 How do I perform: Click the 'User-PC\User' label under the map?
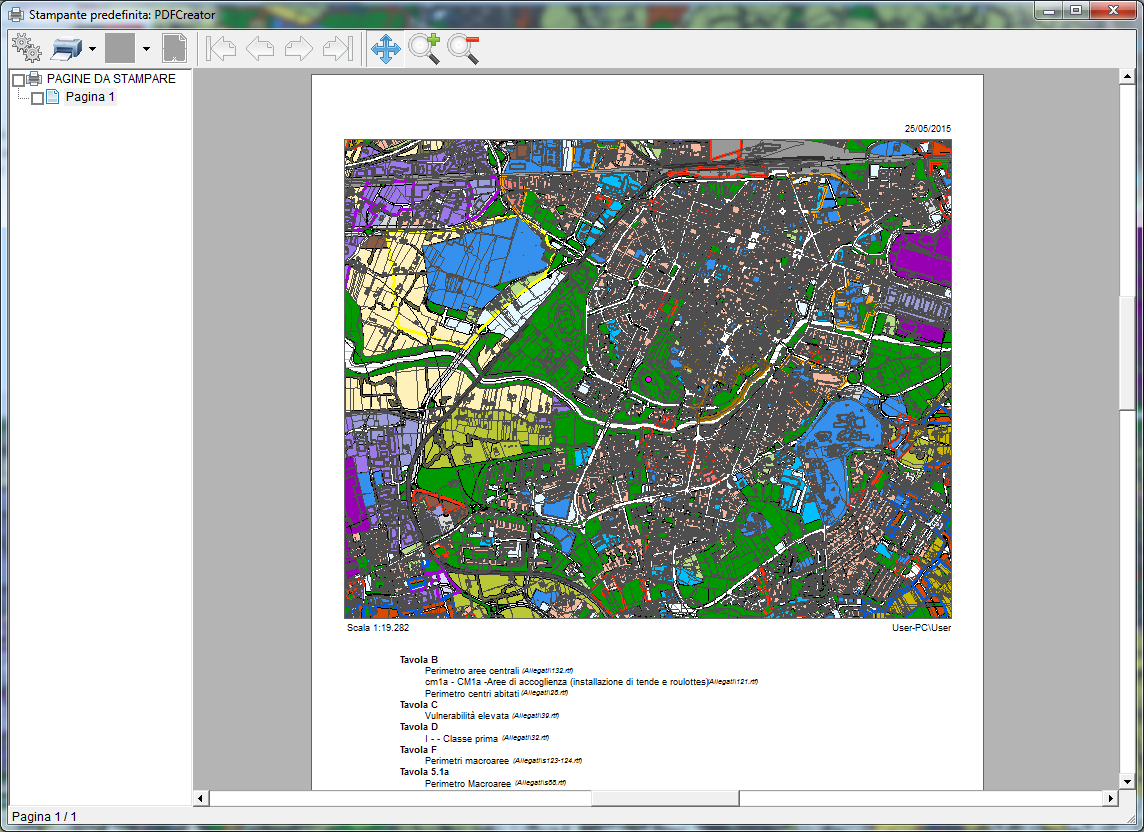[x=921, y=628]
